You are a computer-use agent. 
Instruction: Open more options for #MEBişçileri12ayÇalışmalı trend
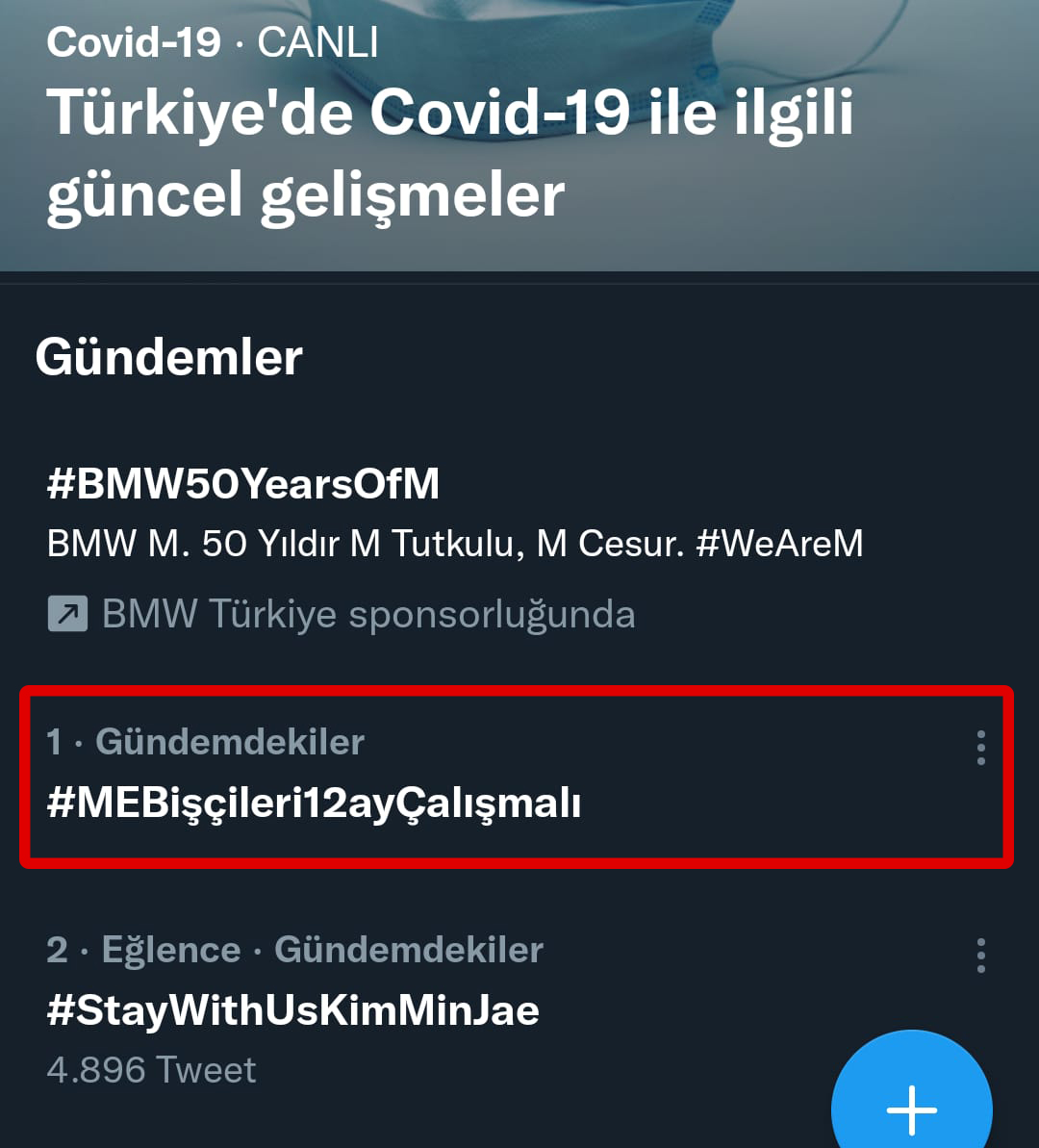coord(980,747)
